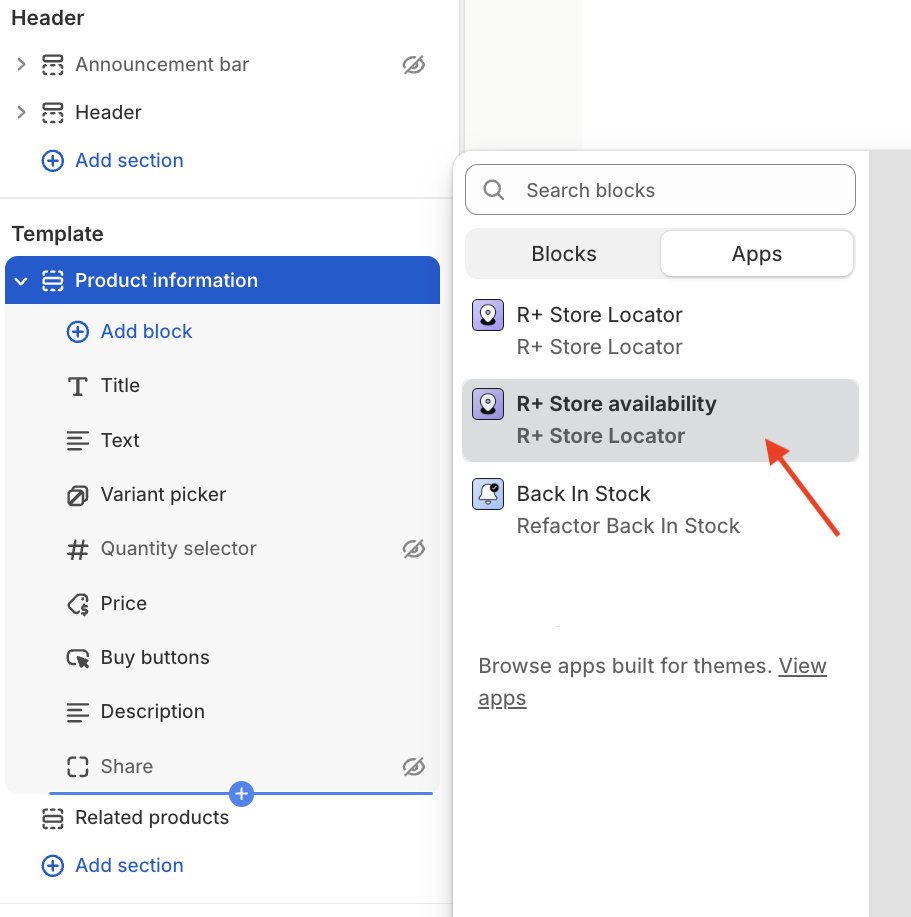Screen dimensions: 911x917
Task: Select the Variant picker block
Action: pos(163,495)
